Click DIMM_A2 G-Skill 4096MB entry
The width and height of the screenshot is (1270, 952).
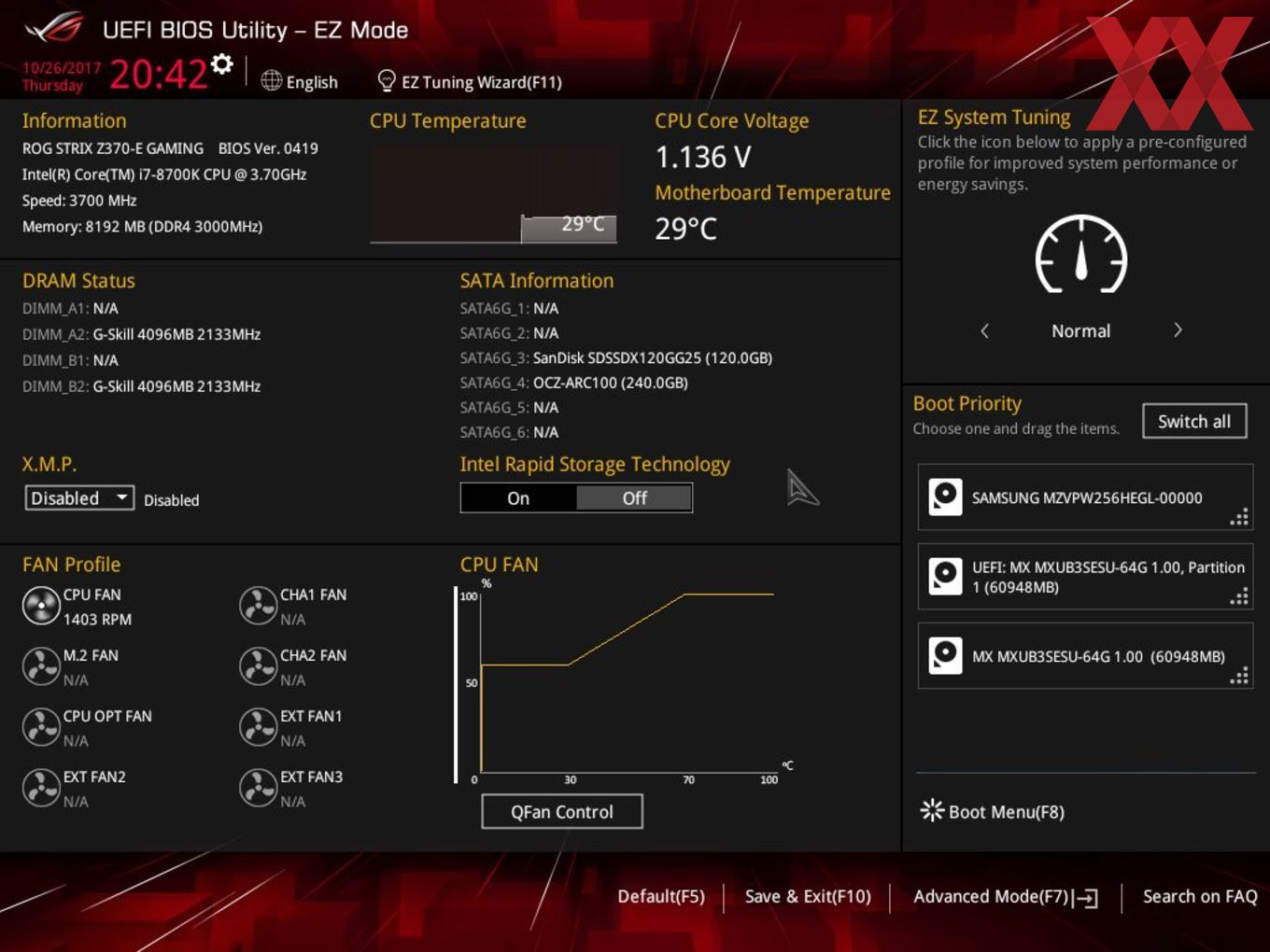(x=142, y=334)
